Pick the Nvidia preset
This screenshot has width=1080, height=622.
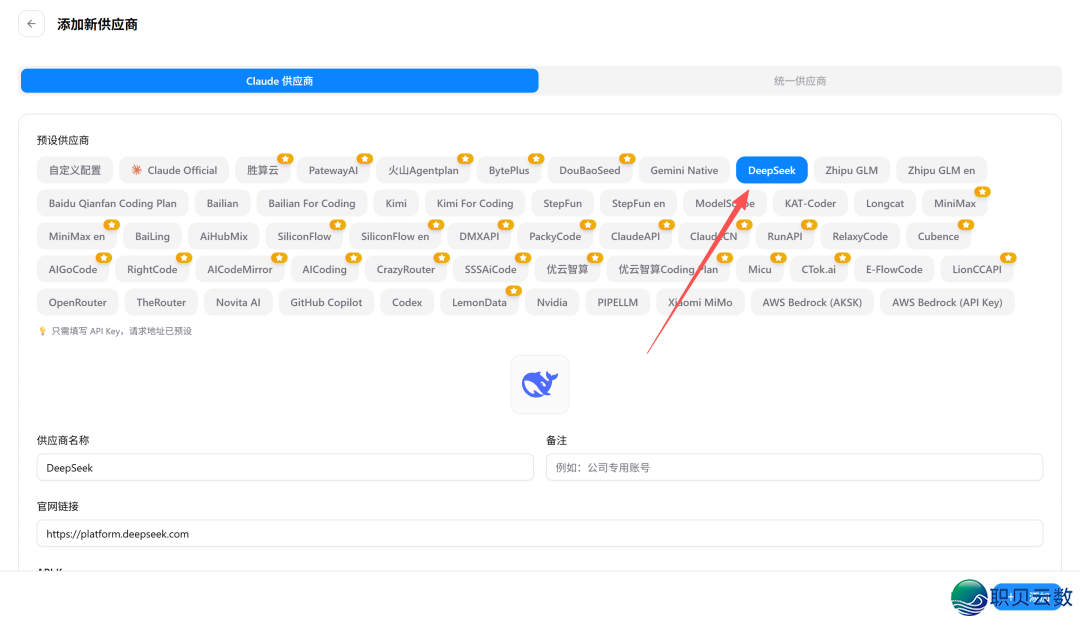pyautogui.click(x=552, y=302)
